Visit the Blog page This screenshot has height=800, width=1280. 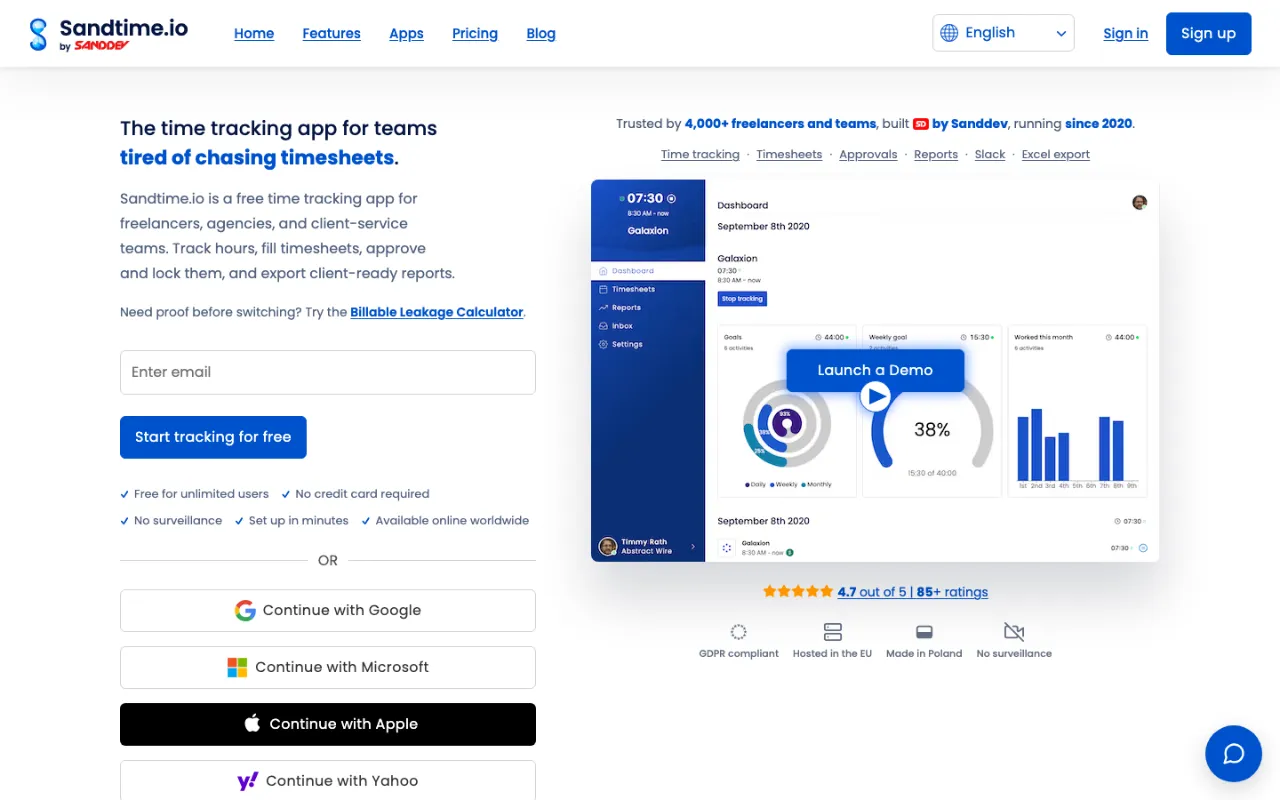click(541, 34)
